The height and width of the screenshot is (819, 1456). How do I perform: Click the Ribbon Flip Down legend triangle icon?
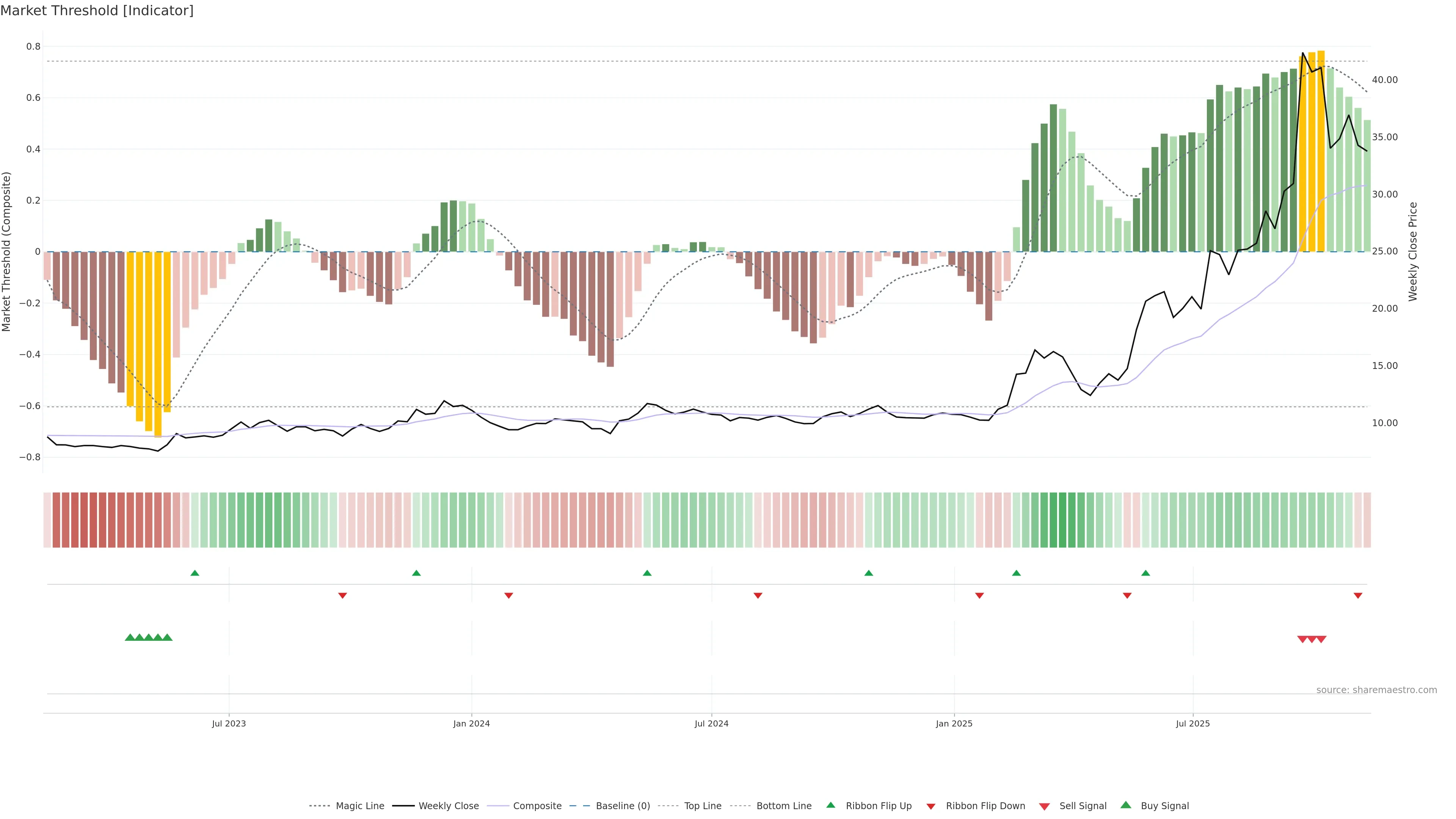(x=931, y=806)
